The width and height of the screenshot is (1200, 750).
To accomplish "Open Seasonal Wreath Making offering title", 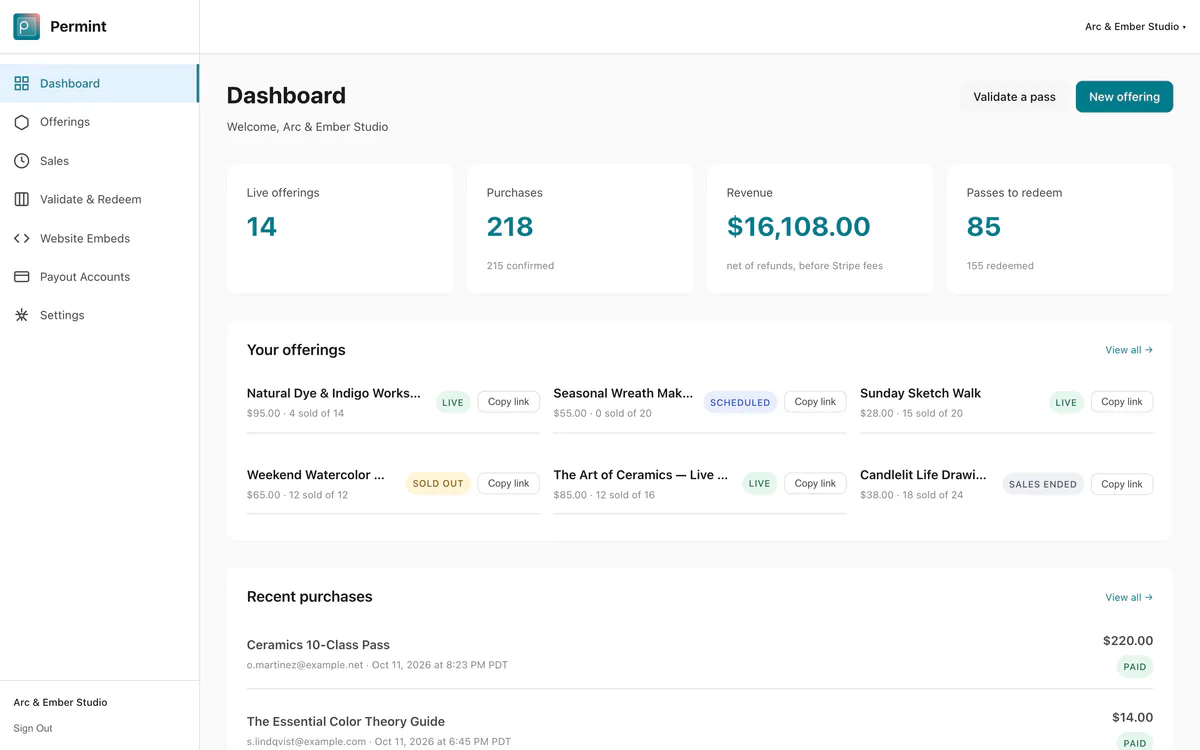I will coord(623,393).
